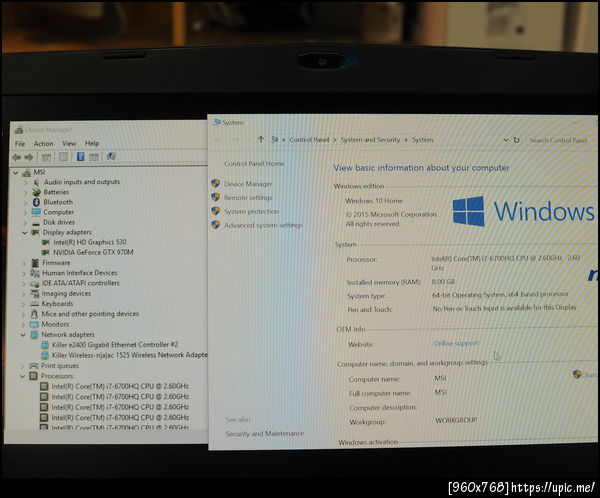Open the Action menu in Device Manager
The width and height of the screenshot is (600, 498).
43,144
